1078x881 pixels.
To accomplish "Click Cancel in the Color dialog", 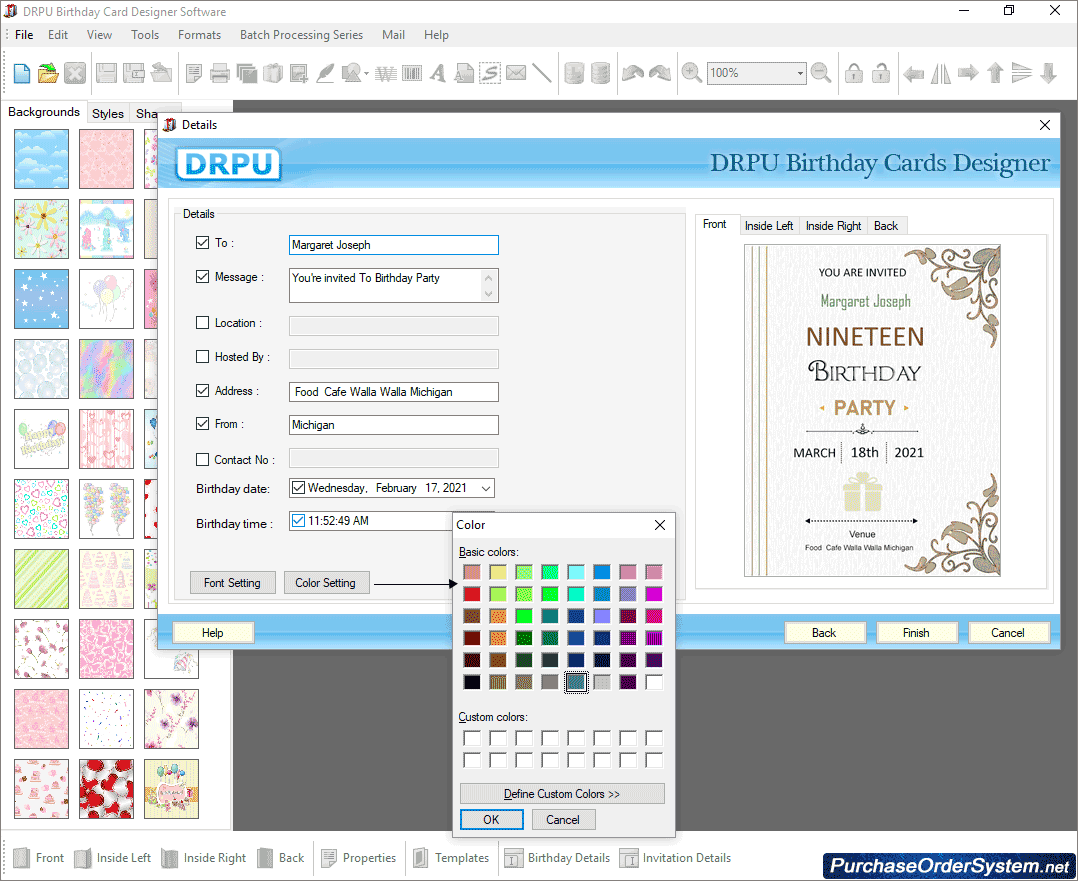I will [x=562, y=820].
